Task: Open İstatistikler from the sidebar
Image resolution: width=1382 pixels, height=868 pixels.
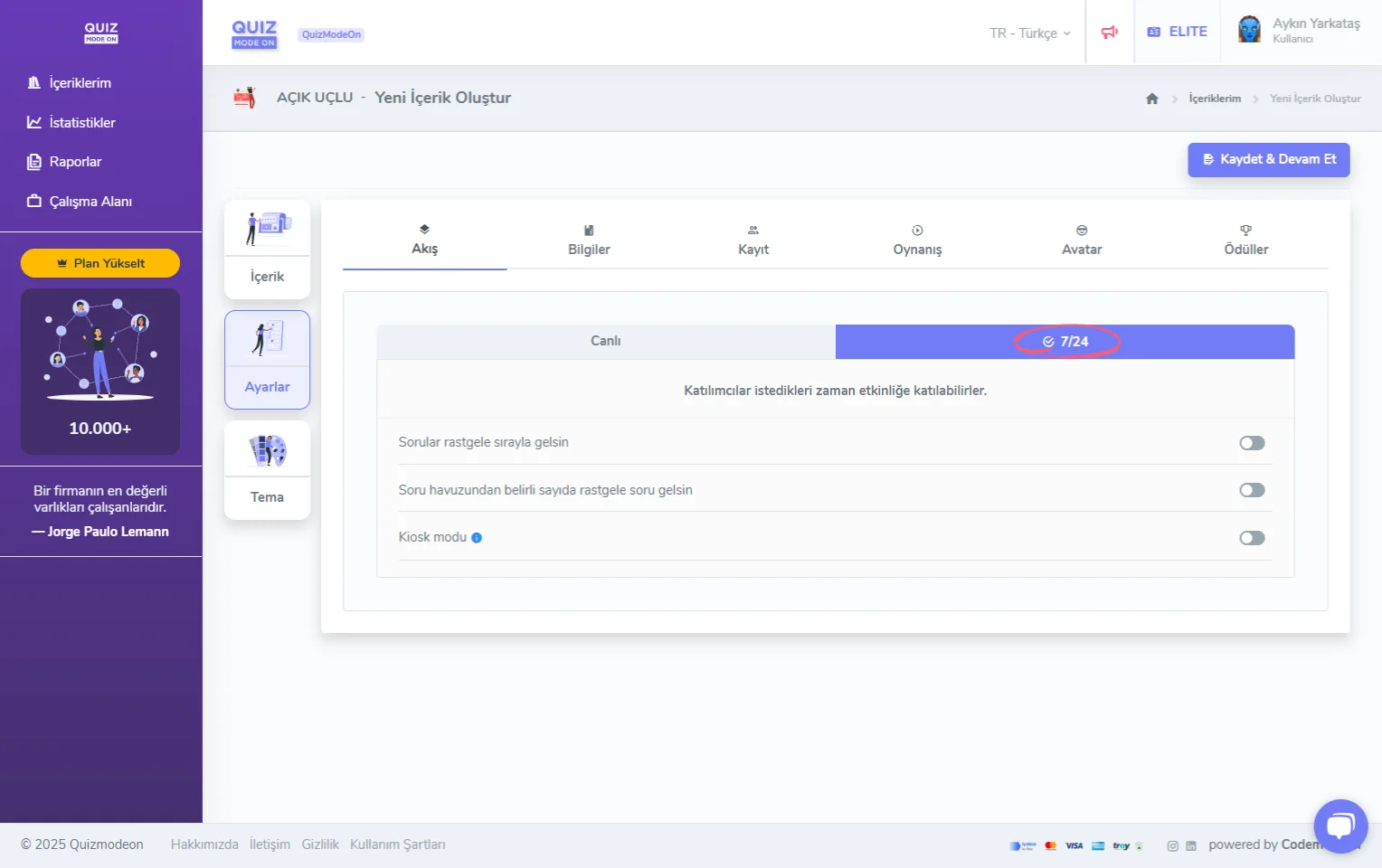Action: coord(81,123)
